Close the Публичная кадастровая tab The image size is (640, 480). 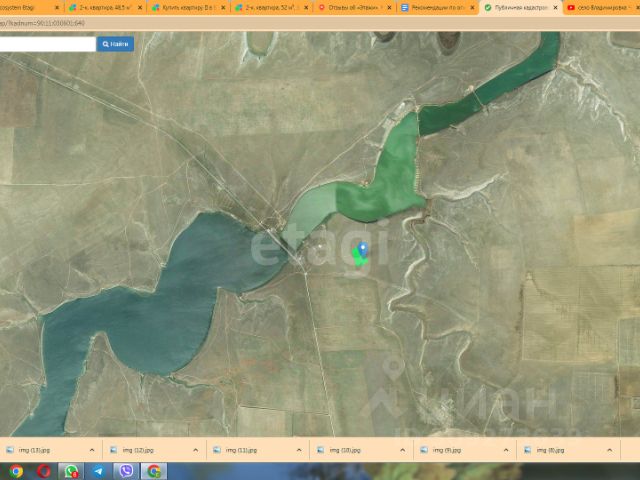click(555, 8)
